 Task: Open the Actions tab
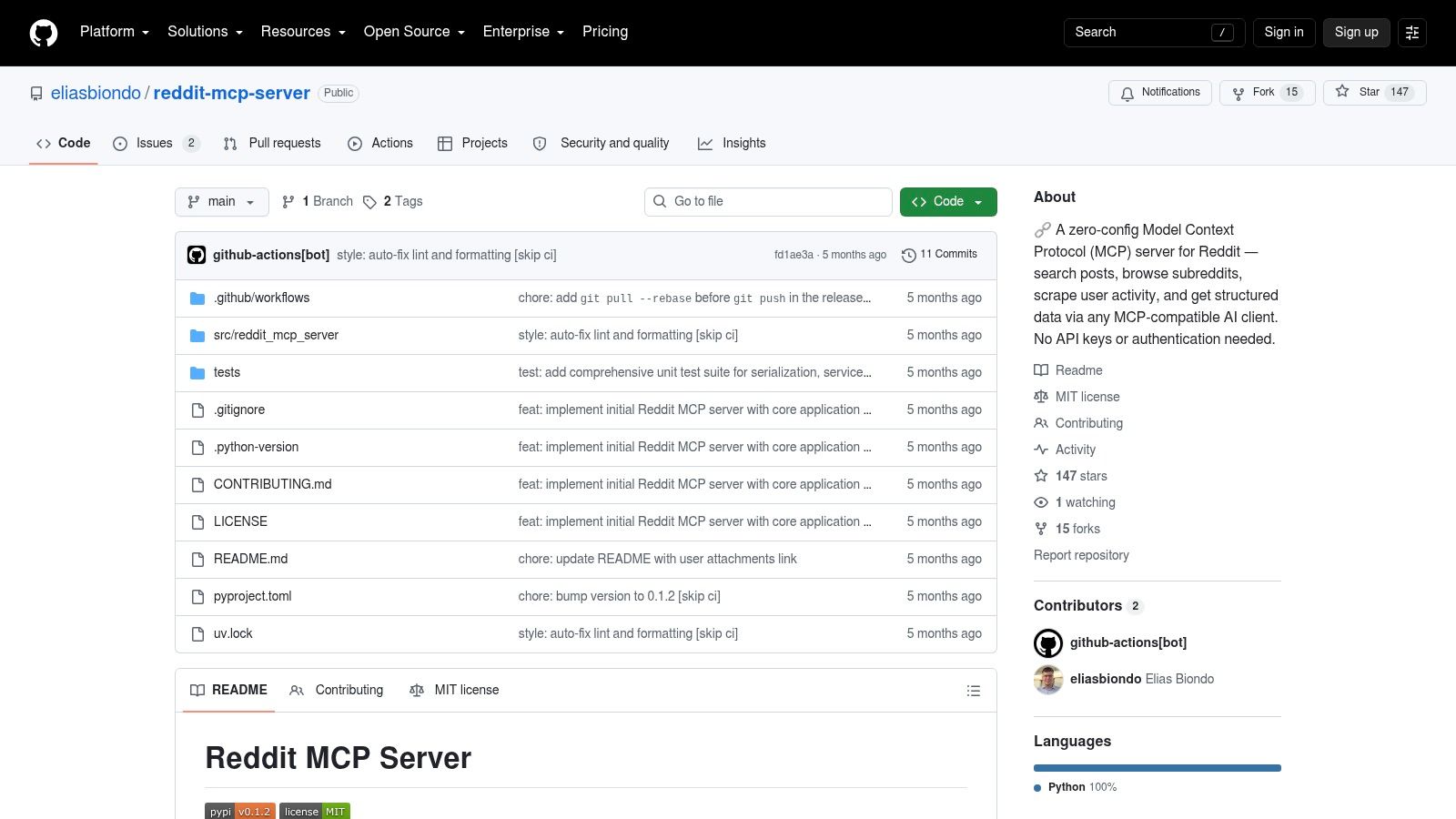(380, 143)
